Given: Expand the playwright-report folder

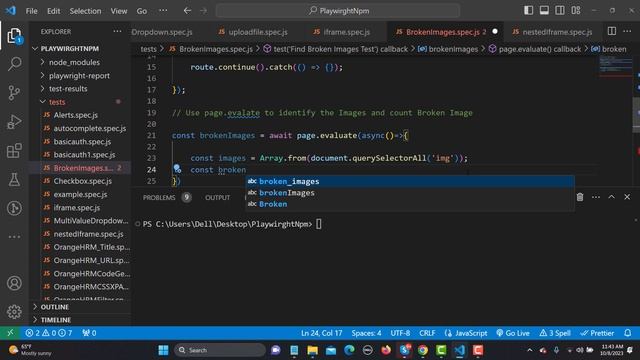Looking at the screenshot, I should point(80,76).
